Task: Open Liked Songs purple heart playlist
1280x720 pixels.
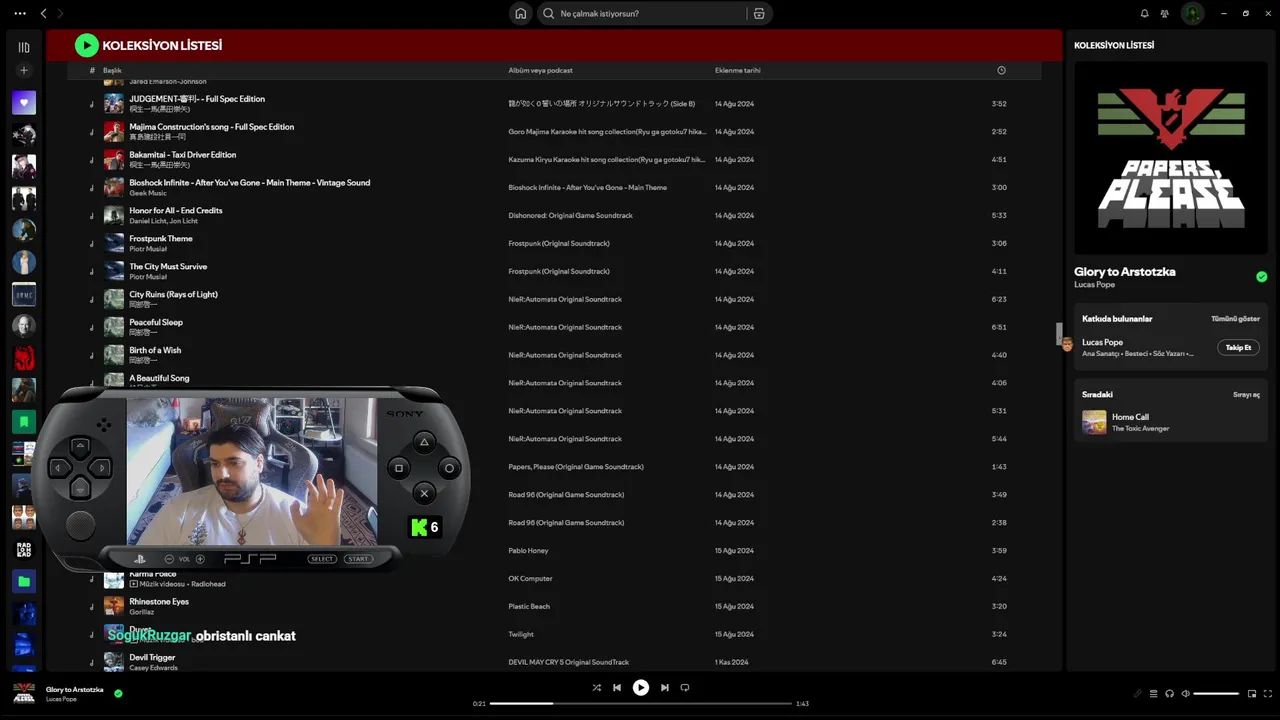Action: click(24, 102)
